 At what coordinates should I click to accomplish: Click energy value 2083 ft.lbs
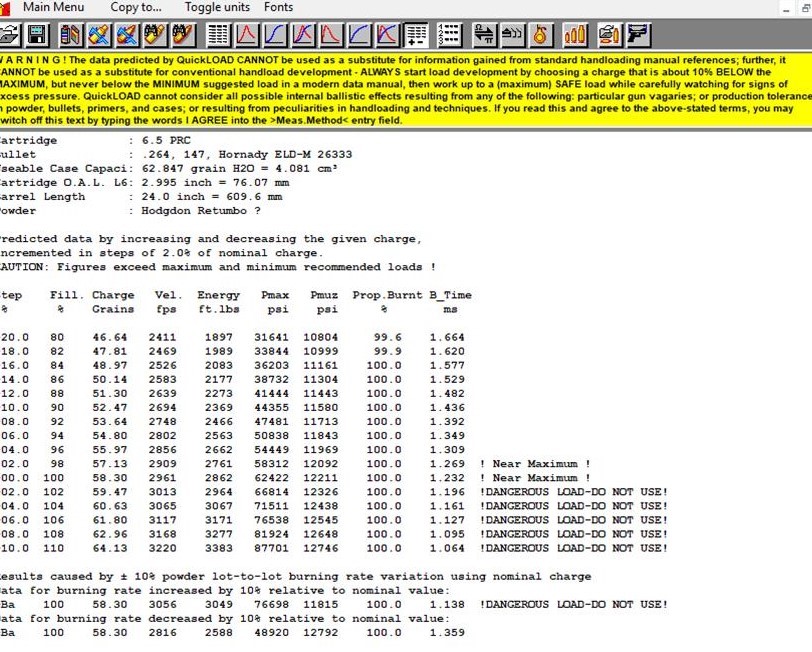pos(219,366)
